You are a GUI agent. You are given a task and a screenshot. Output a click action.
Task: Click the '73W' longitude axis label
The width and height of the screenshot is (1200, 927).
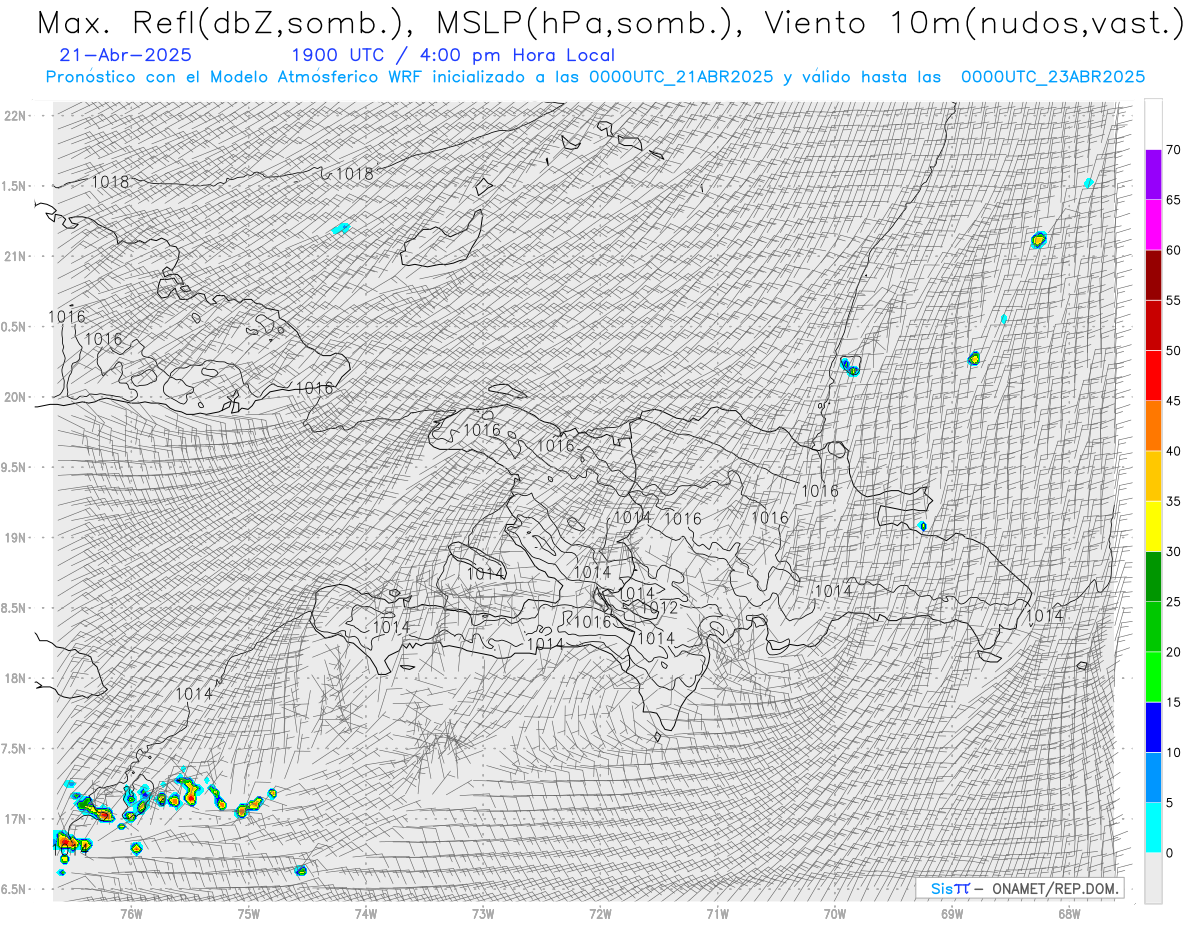(x=483, y=912)
